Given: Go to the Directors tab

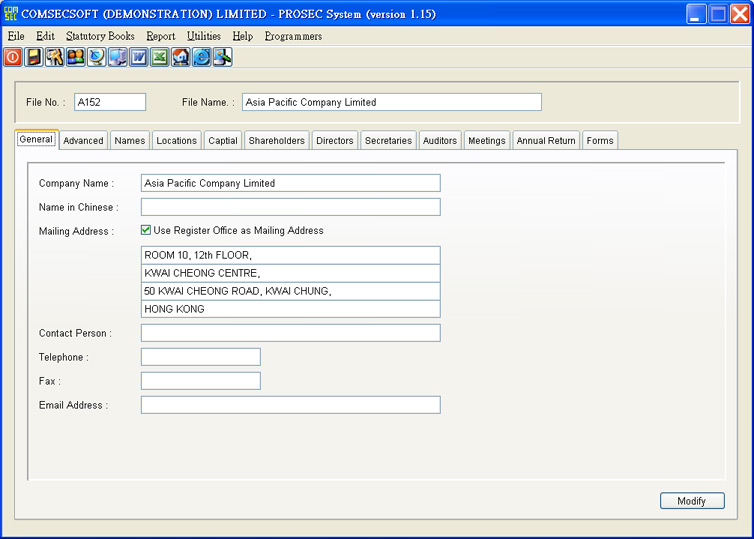Looking at the screenshot, I should pos(334,141).
